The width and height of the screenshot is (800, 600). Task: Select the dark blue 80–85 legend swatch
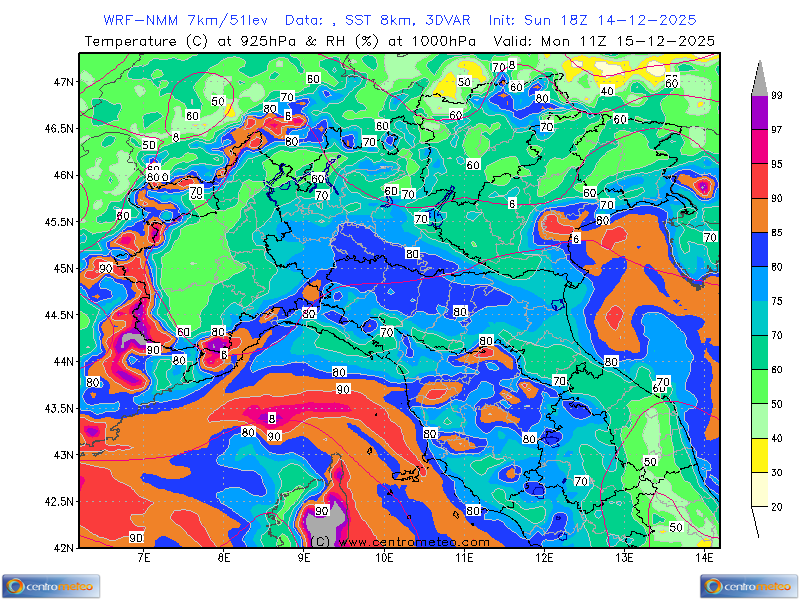coord(760,250)
